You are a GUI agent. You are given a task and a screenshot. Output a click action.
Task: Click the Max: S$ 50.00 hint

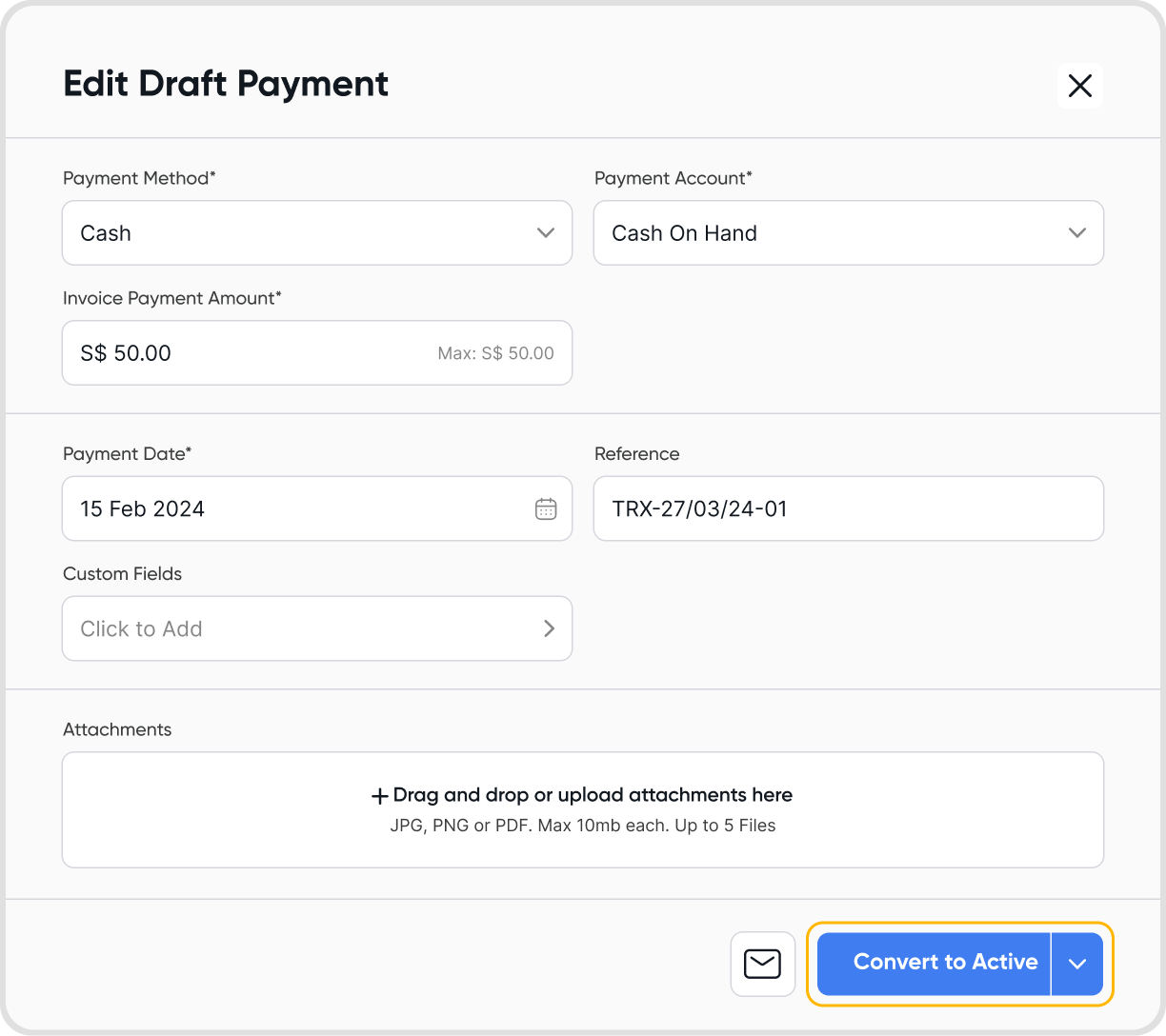[x=495, y=353]
